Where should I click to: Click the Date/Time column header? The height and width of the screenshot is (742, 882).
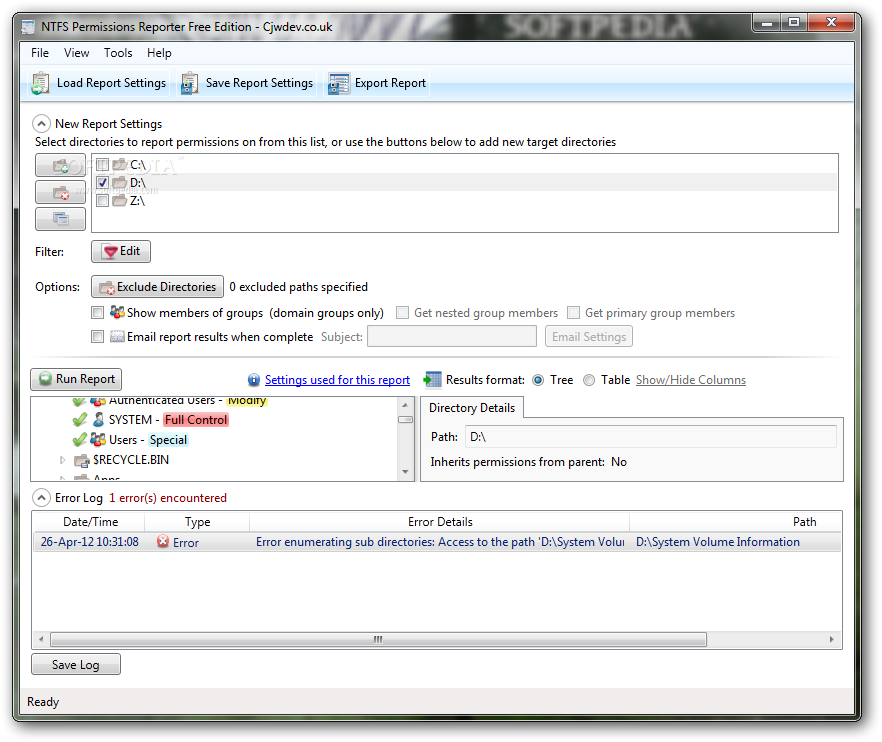point(90,522)
